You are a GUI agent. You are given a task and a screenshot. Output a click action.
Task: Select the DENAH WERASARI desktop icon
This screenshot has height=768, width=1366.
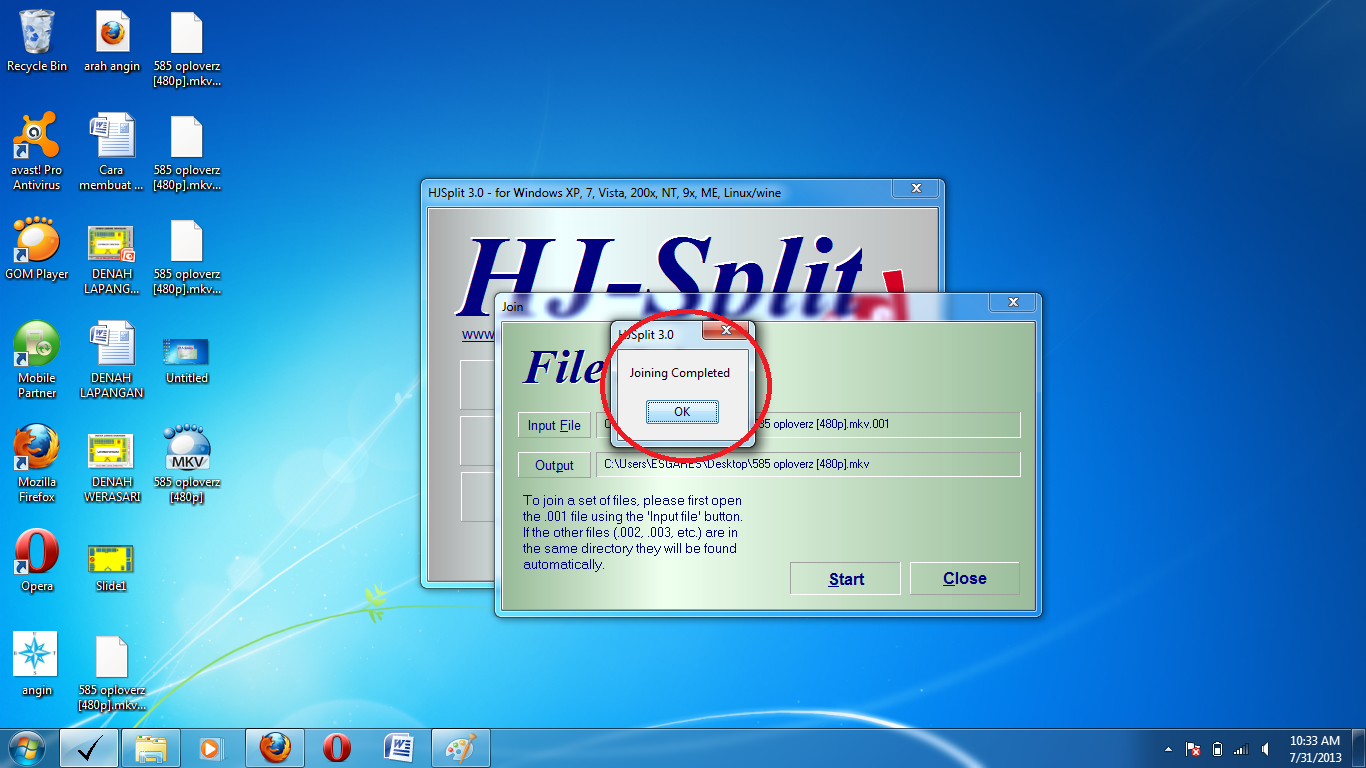[x=112, y=468]
